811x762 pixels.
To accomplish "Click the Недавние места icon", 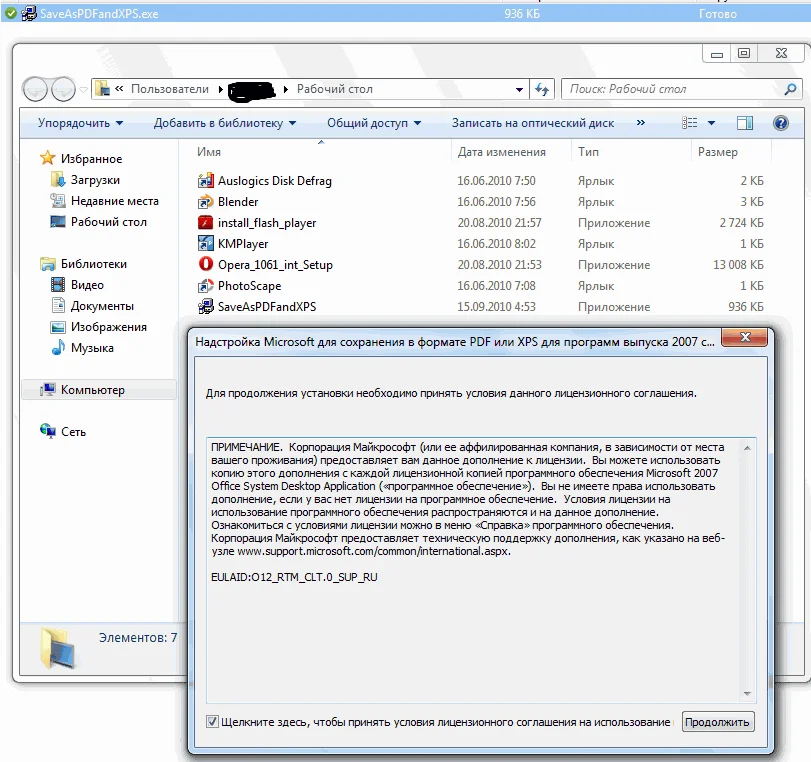I will point(57,201).
